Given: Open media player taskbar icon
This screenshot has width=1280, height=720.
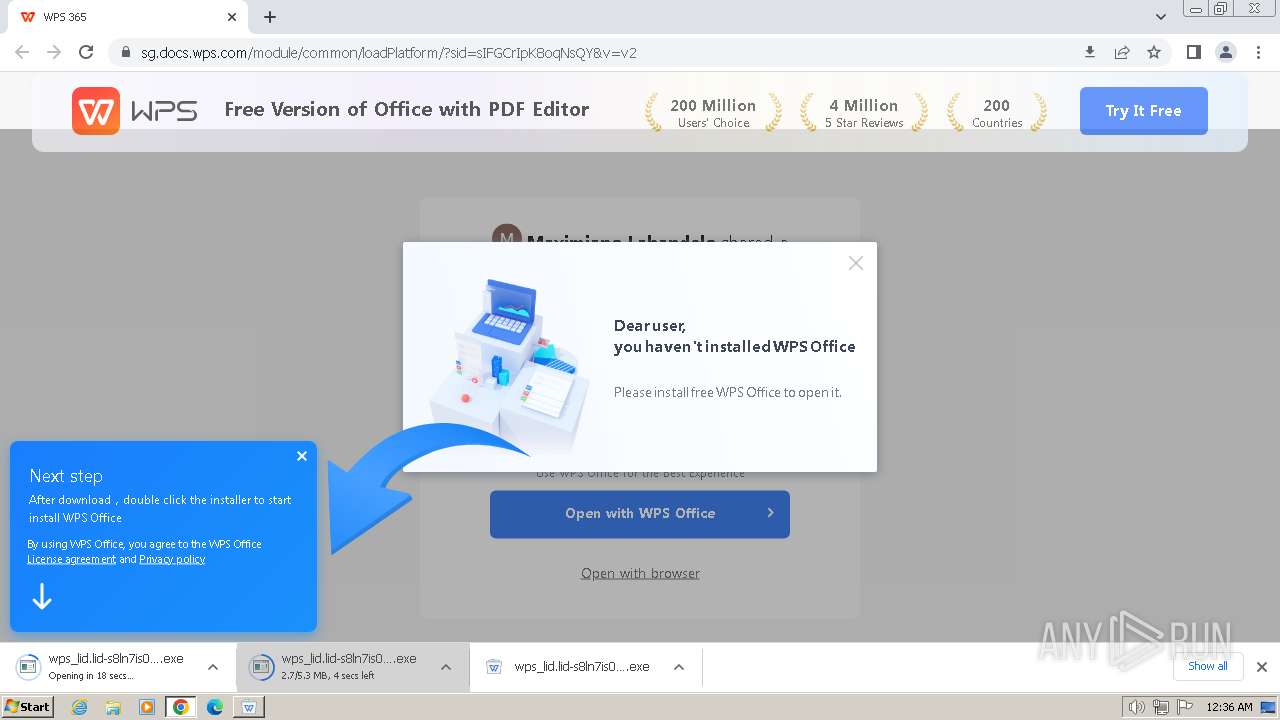Looking at the screenshot, I should pyautogui.click(x=147, y=707).
